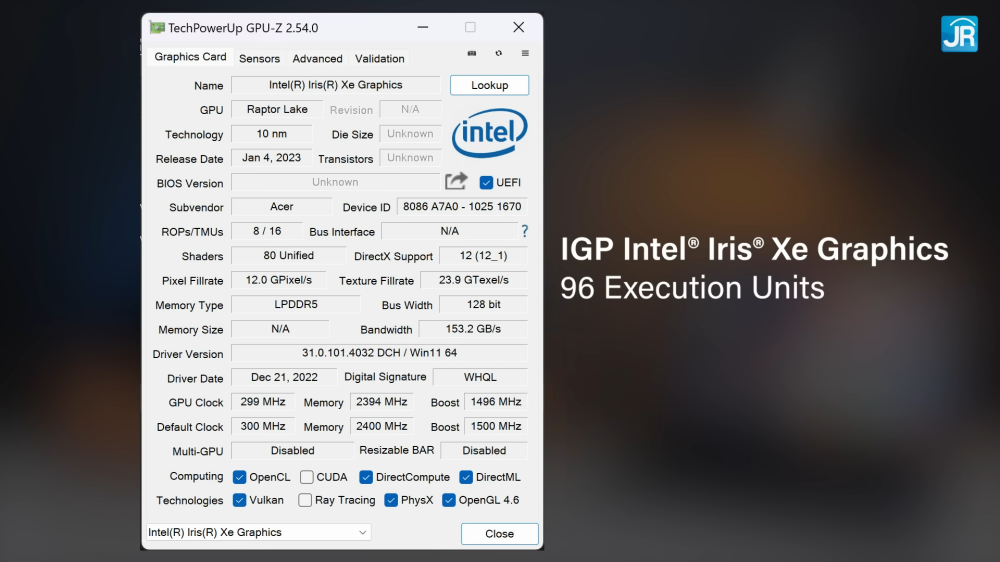Click the Release Date field Jan 4, 2023
This screenshot has width=1000, height=562.
[x=272, y=158]
